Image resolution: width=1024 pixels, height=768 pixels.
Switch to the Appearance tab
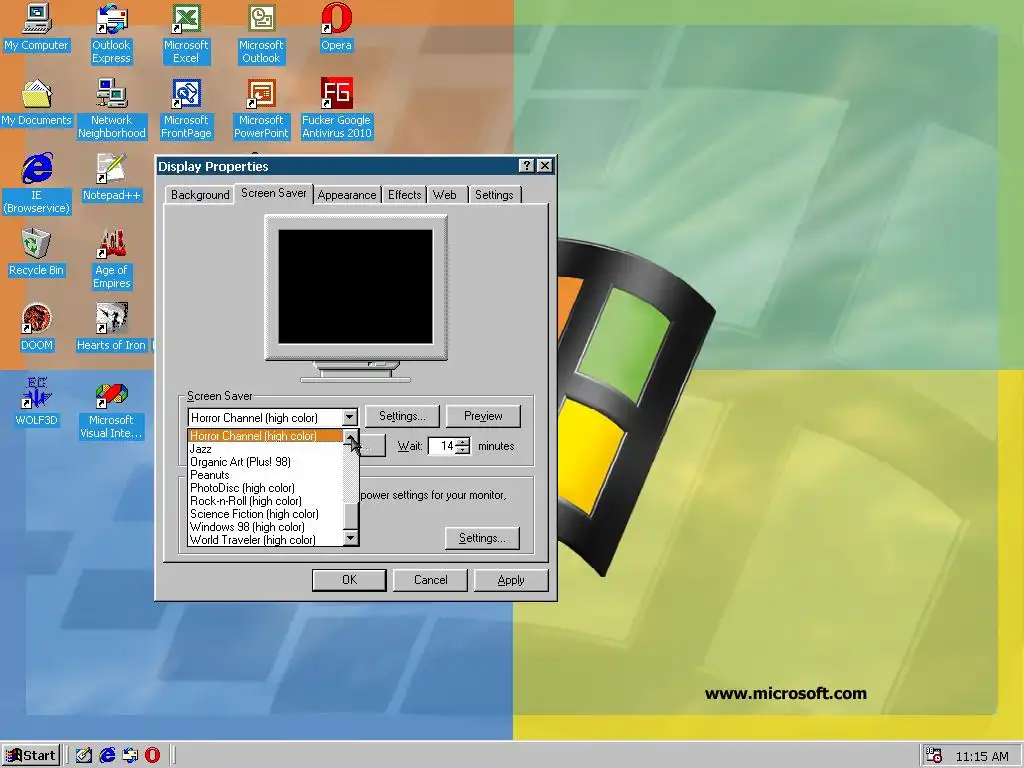point(347,195)
